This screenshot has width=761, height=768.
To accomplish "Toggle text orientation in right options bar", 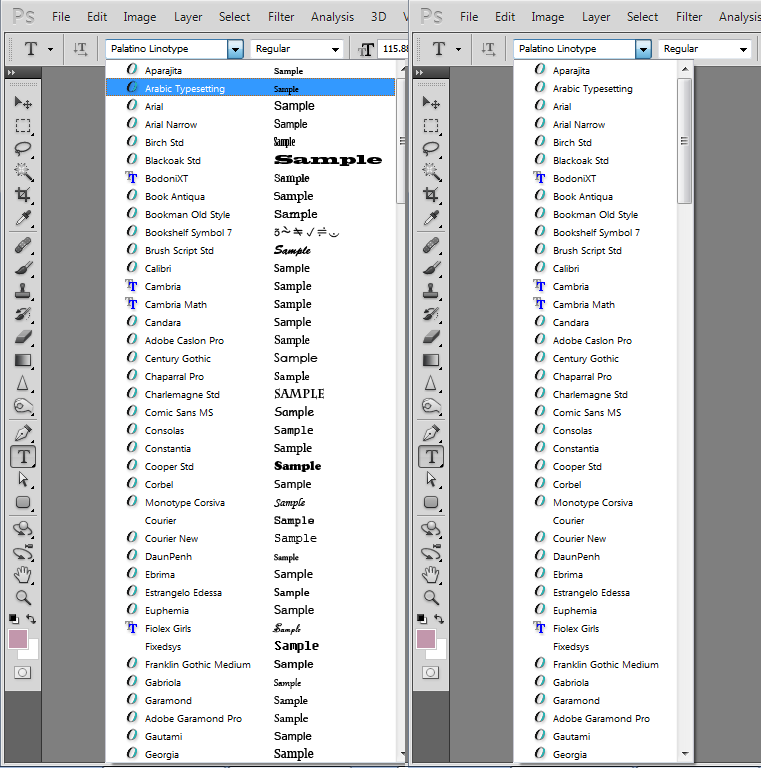I will (488, 49).
